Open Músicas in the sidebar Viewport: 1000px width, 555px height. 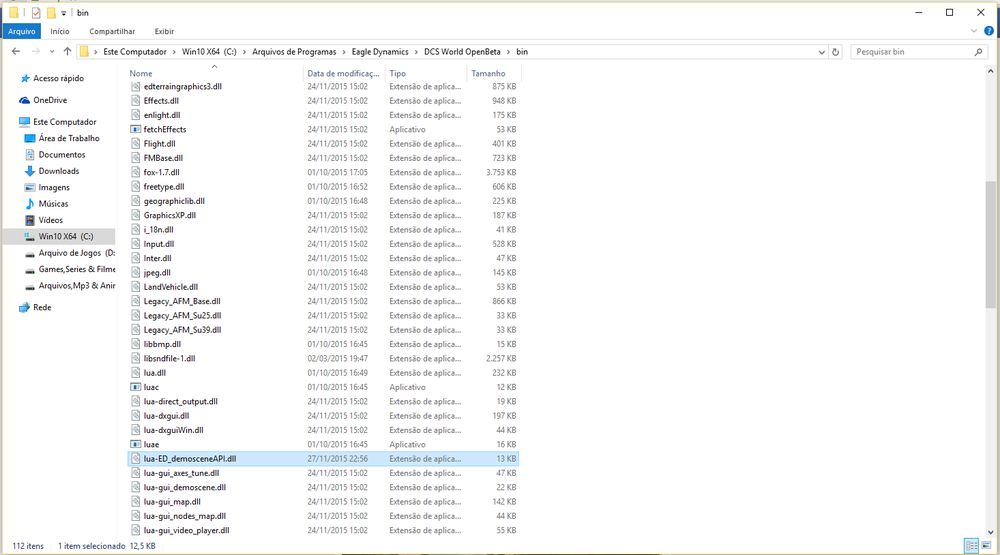54,204
